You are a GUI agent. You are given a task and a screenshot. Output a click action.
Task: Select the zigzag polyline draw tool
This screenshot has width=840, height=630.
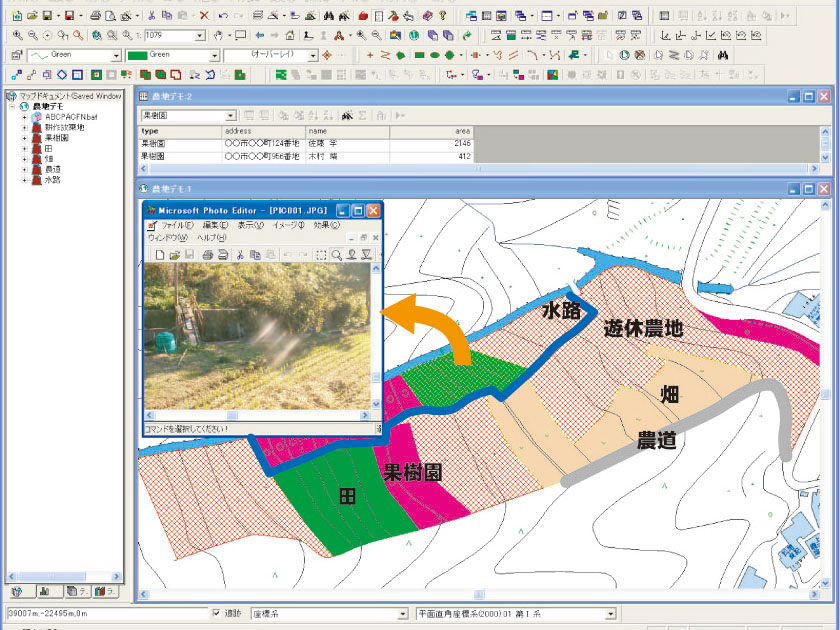(385, 55)
